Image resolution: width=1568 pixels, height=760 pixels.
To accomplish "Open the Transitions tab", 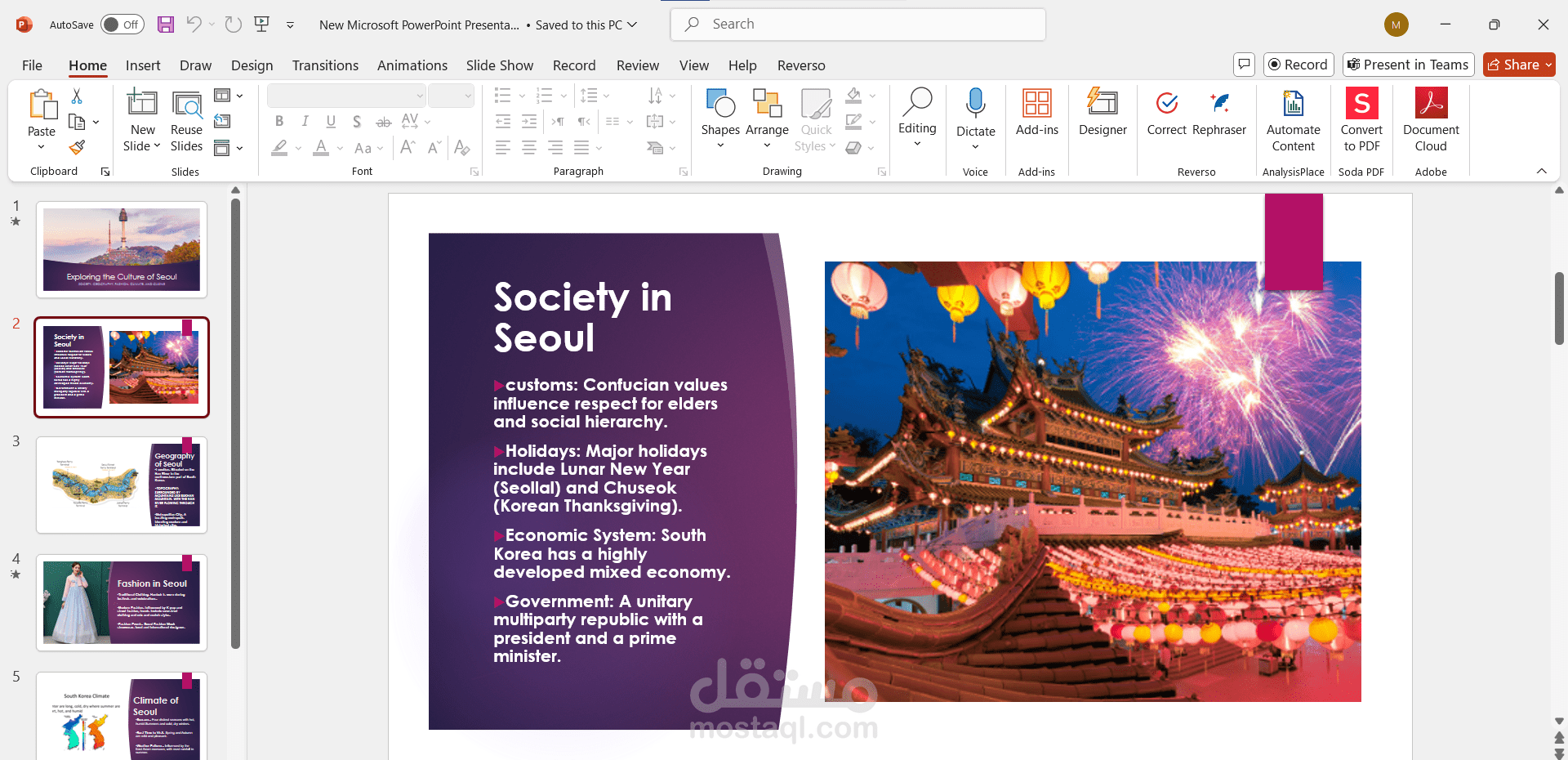I will click(325, 65).
